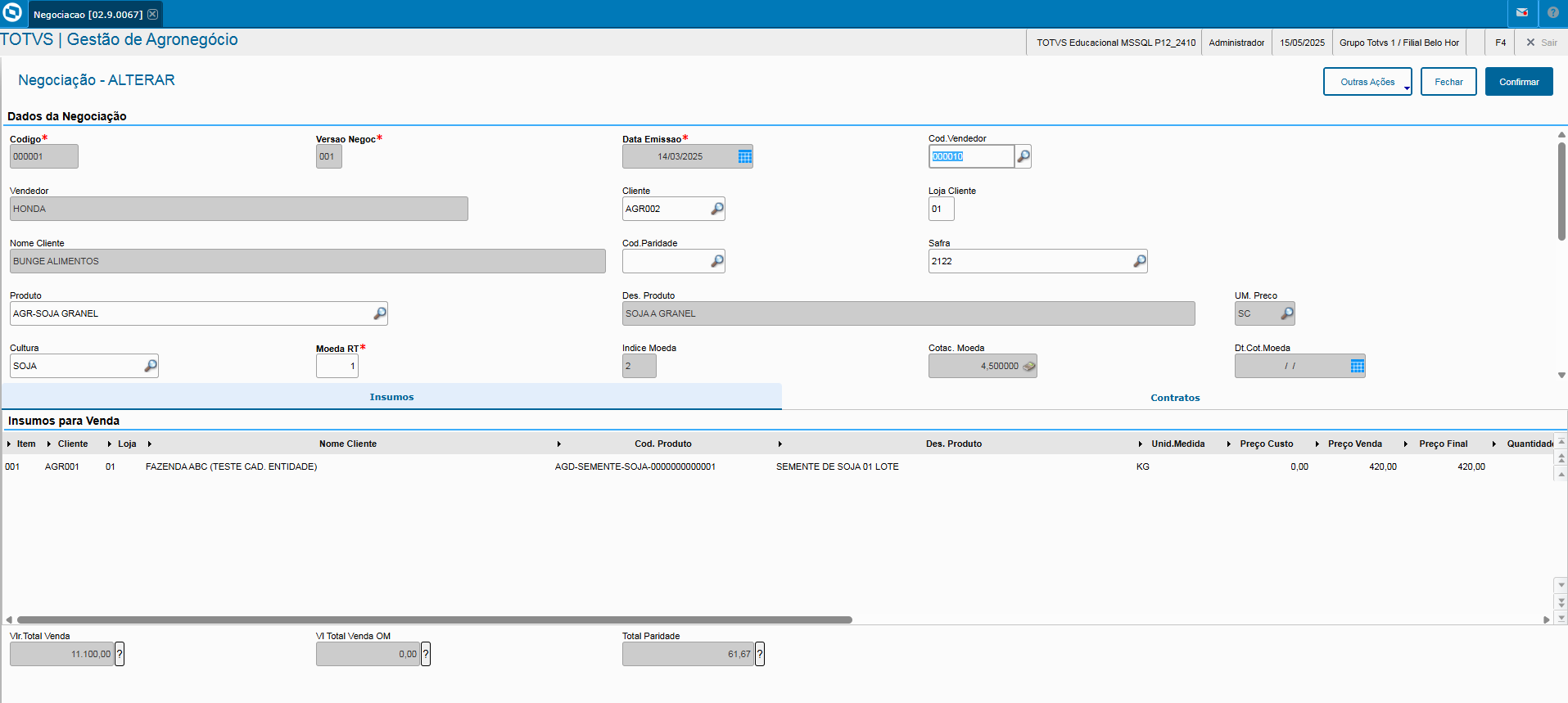The image size is (1568, 703).
Task: Sort by the Cliente column header
Action: point(73,444)
